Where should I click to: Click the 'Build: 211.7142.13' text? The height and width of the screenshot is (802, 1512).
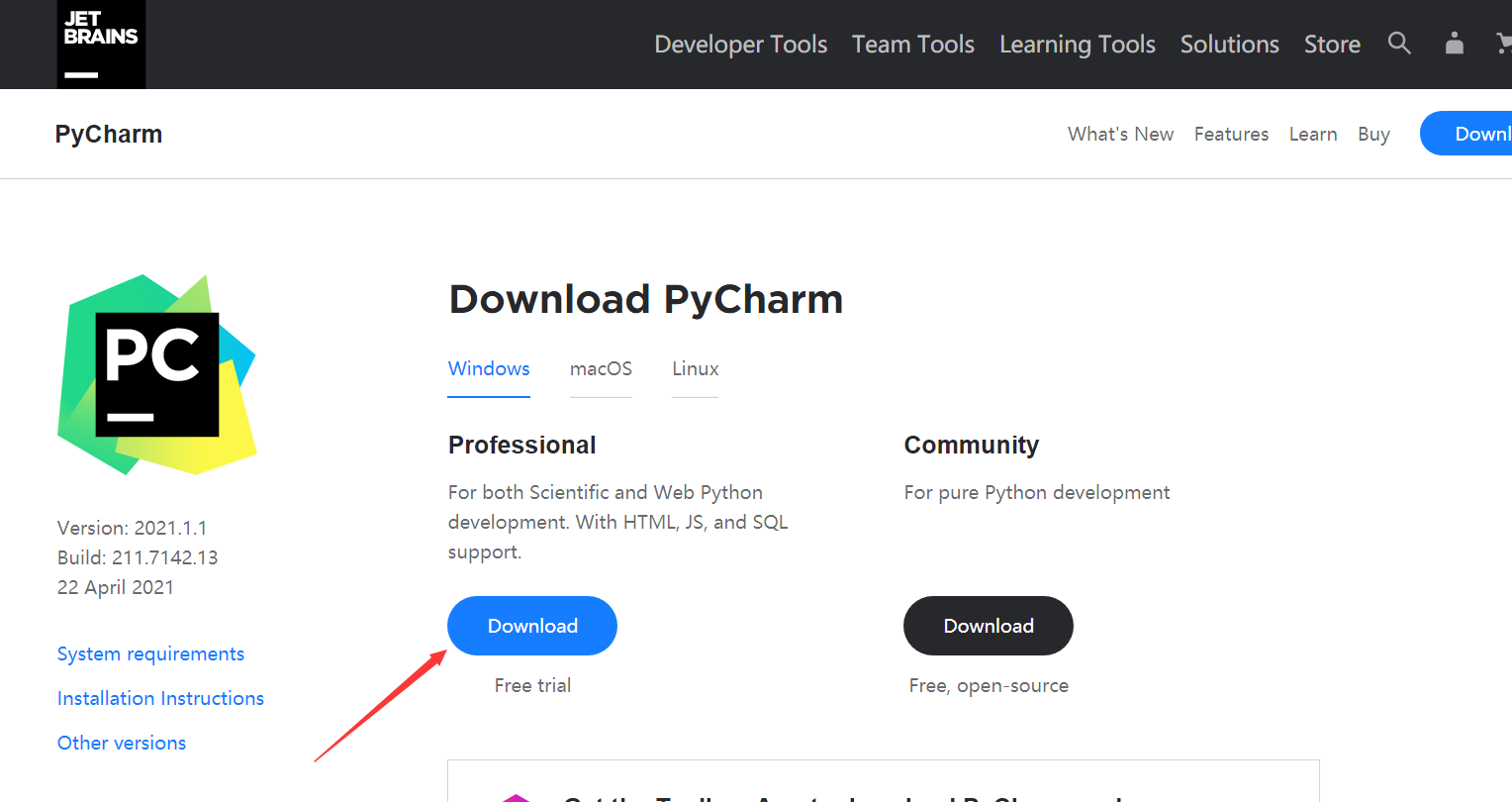coord(138,557)
